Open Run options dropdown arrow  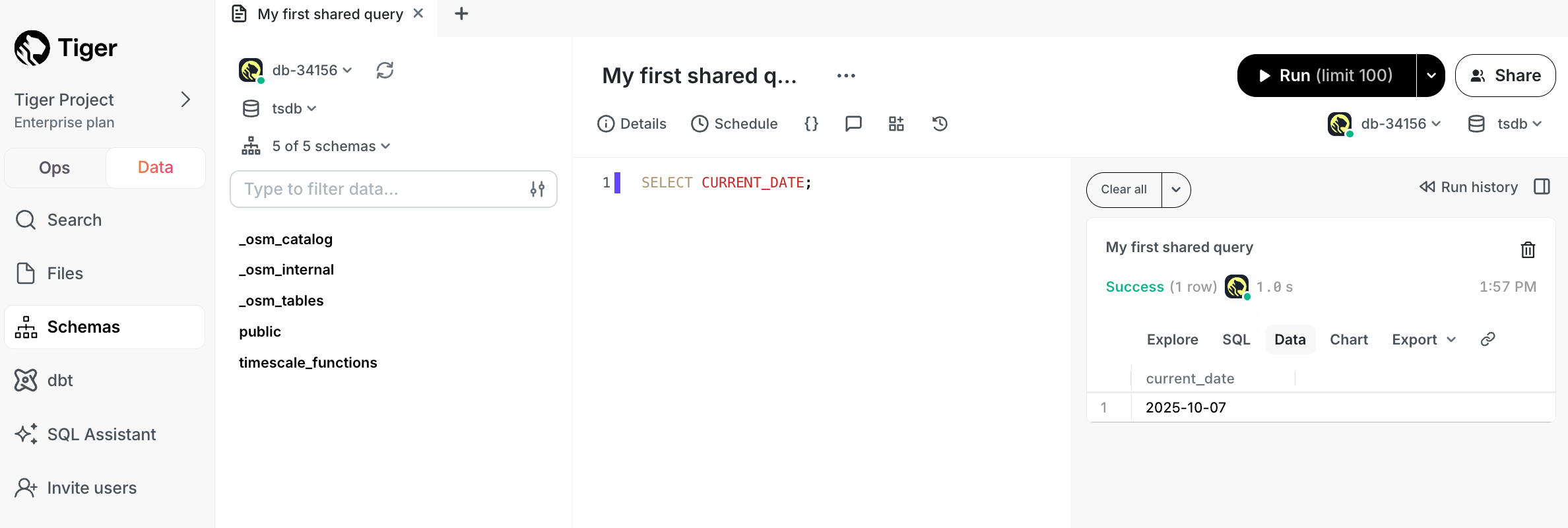click(1431, 76)
